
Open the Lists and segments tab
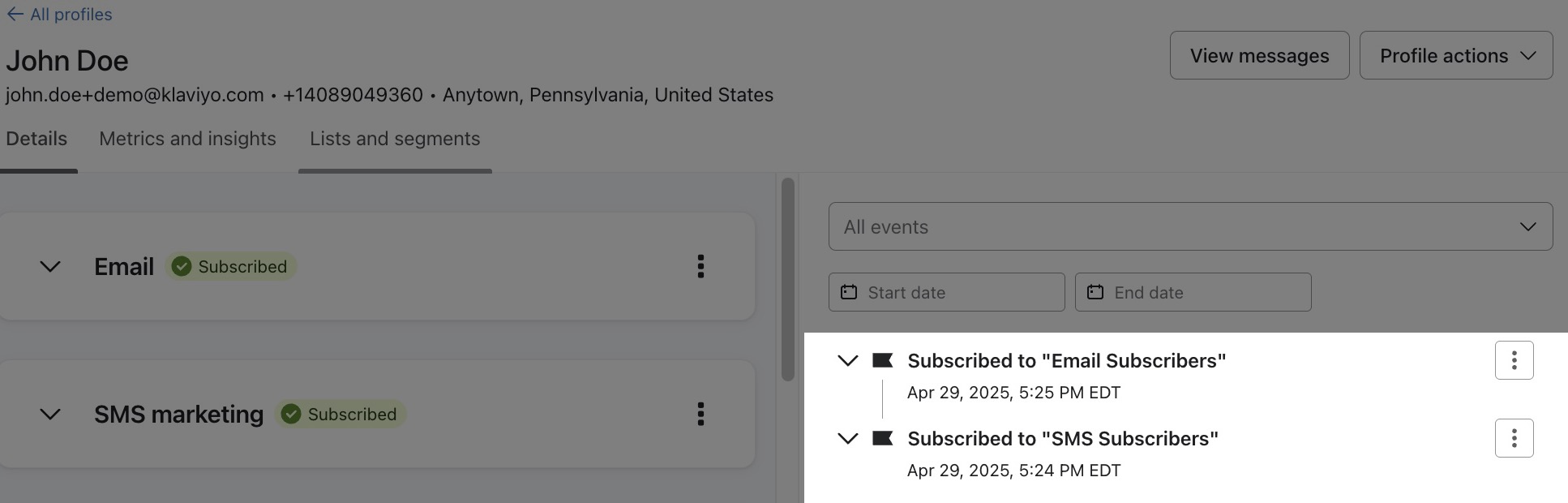coord(395,139)
